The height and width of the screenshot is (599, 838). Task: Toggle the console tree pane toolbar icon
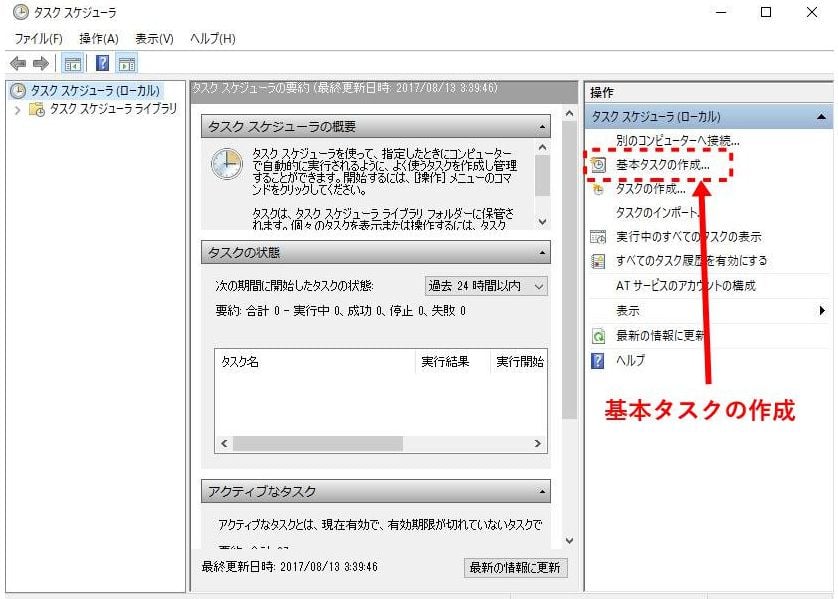(x=73, y=63)
